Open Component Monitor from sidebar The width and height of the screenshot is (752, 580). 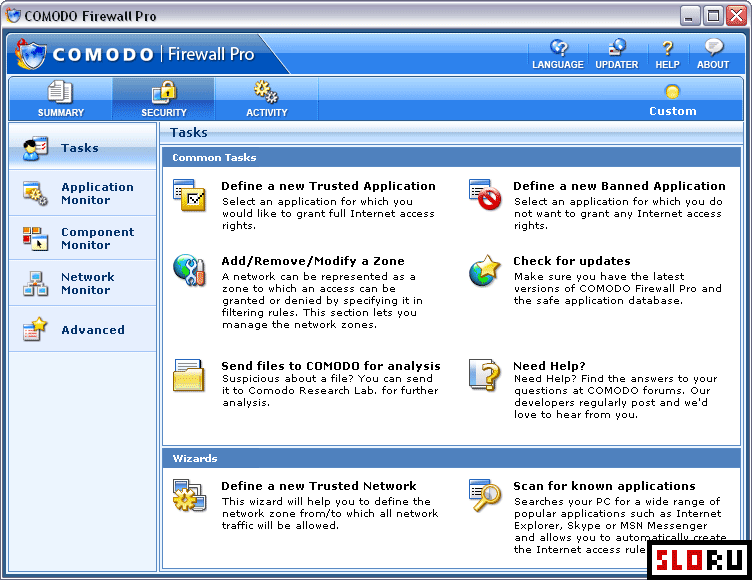82,238
